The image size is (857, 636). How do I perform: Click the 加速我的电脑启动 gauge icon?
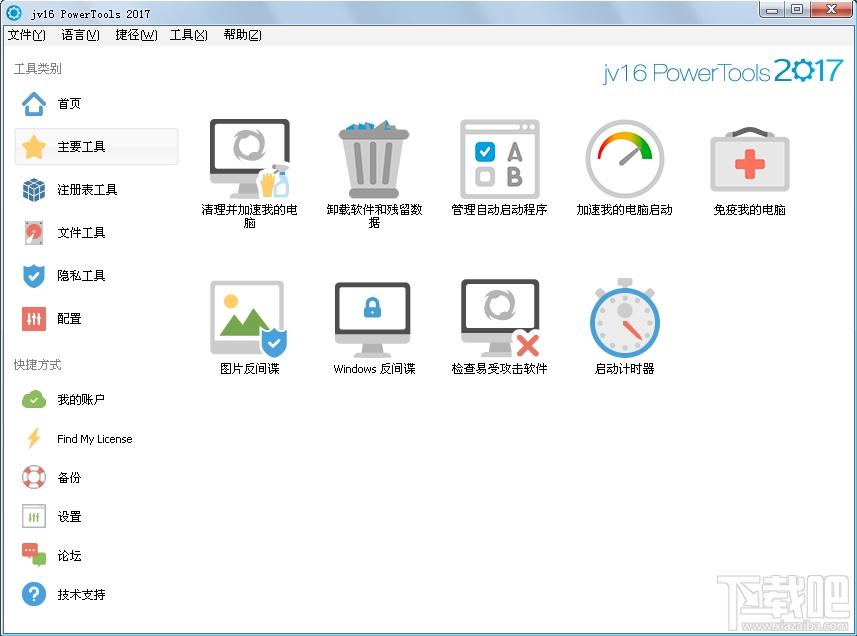click(625, 158)
